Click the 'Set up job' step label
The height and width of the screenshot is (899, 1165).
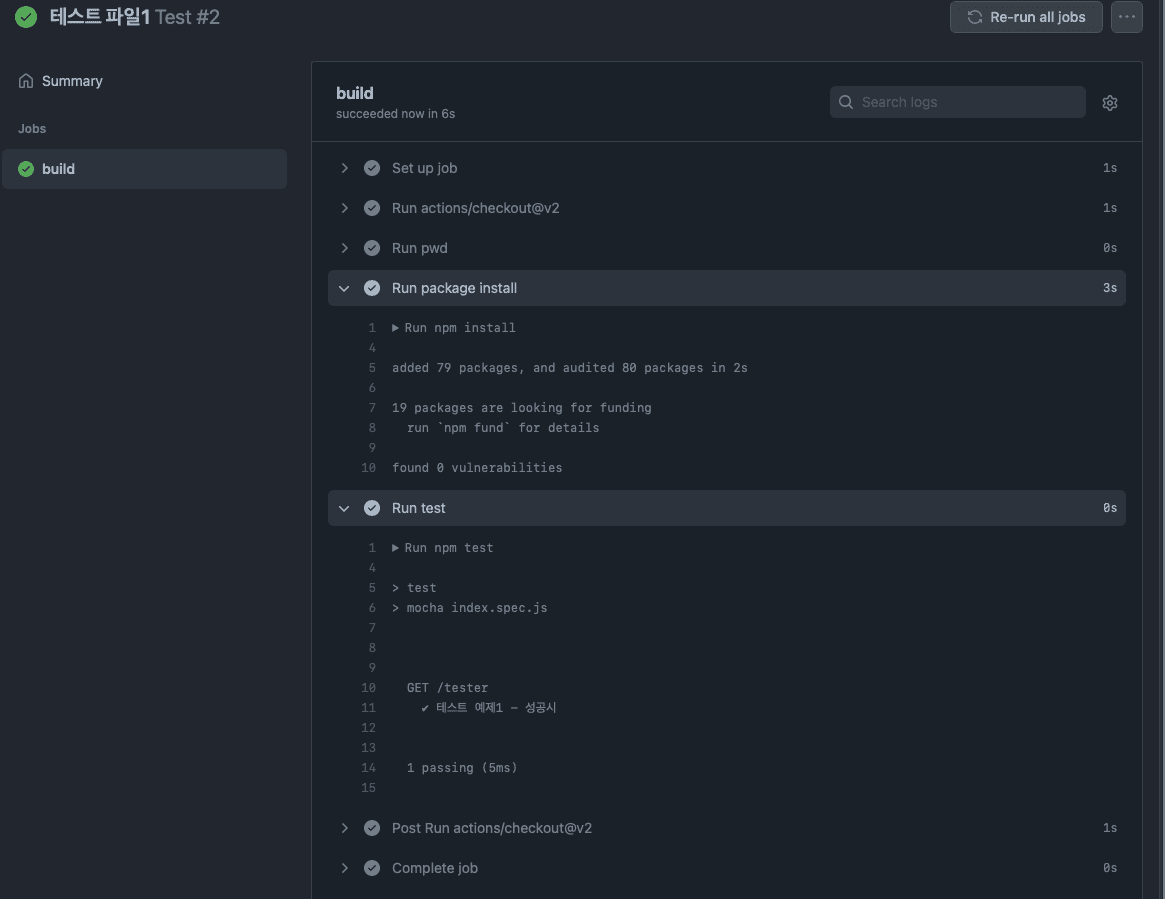click(x=424, y=168)
